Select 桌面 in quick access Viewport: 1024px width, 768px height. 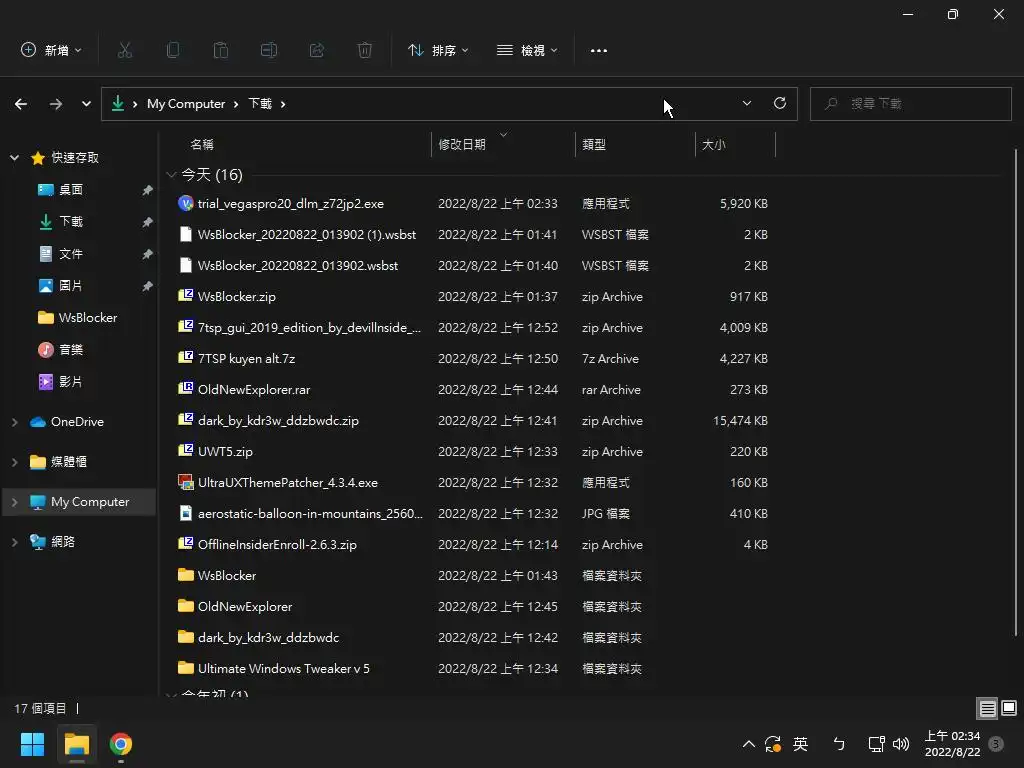click(71, 189)
